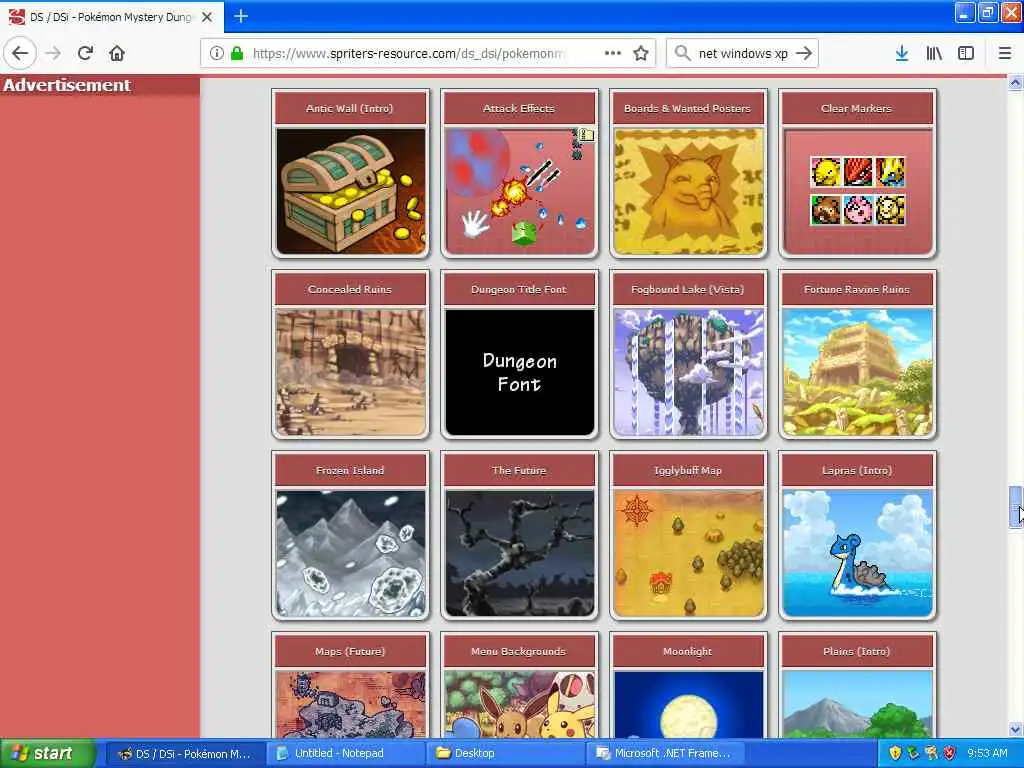Click the Menu Backgrounds thumbnail
The image size is (1024, 768).
(519, 705)
